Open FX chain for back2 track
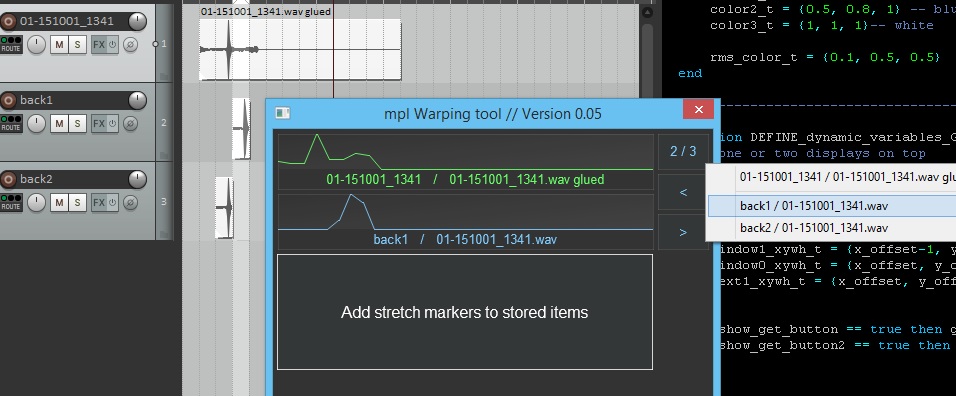Viewport: 956px width, 396px height. coord(98,203)
